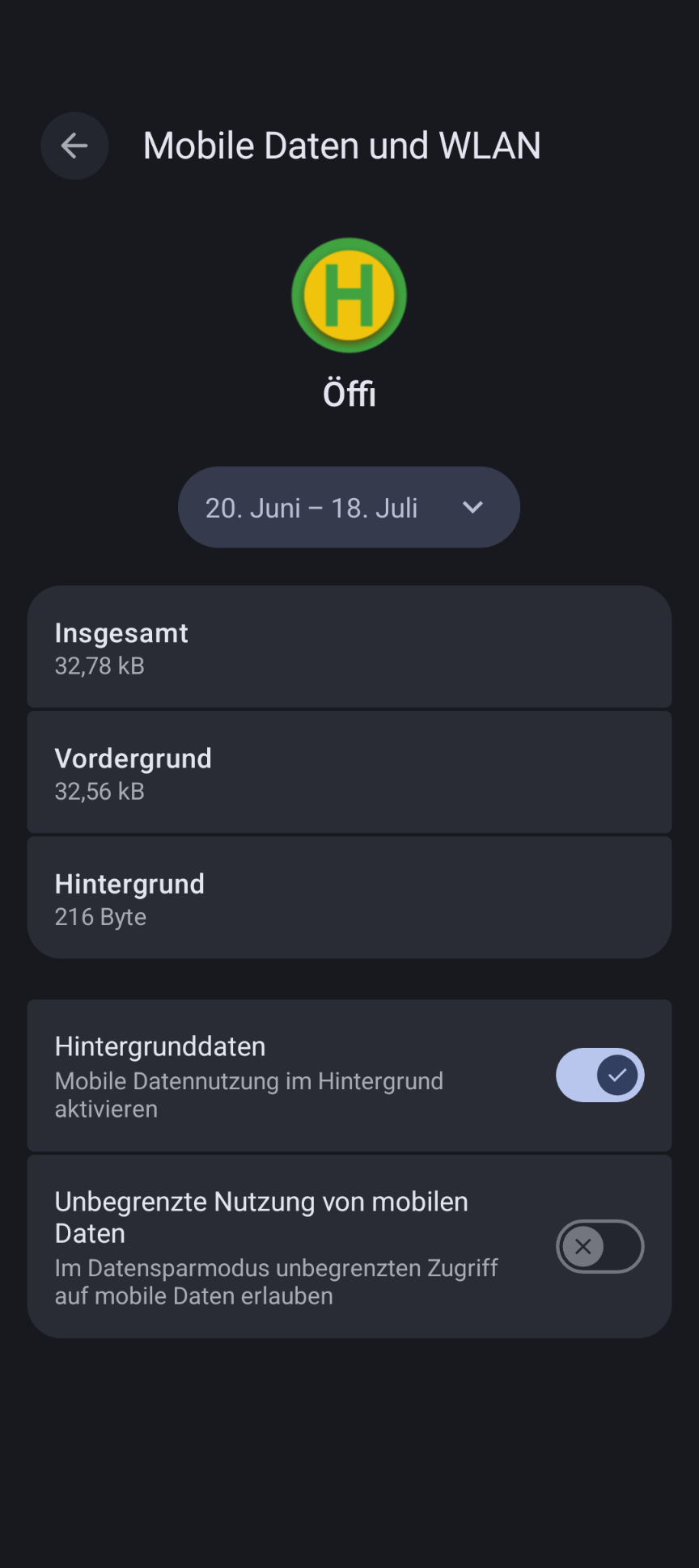Select the Hintergrund 216 Byte row

point(349,898)
